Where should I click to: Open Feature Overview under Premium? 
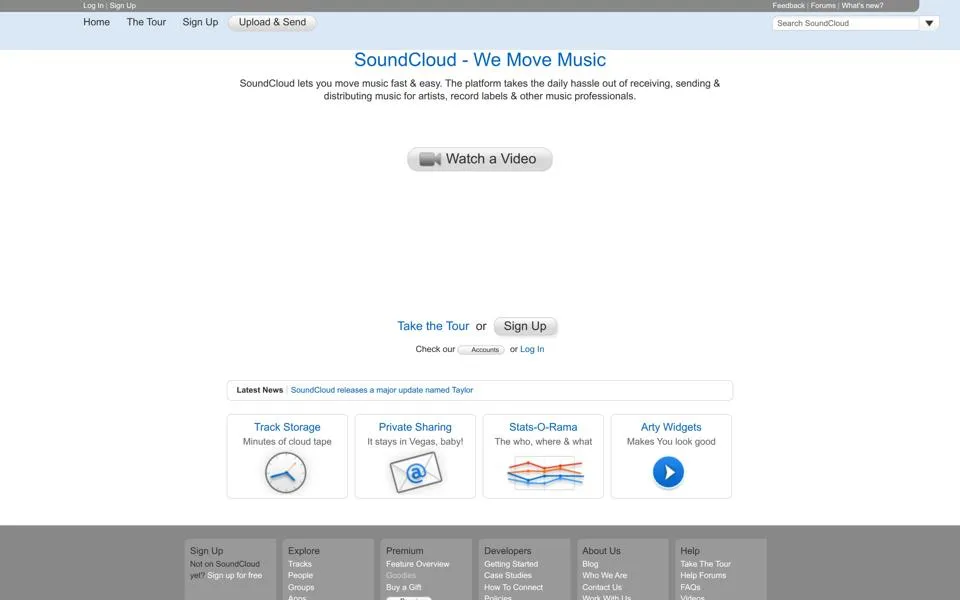[x=418, y=564]
